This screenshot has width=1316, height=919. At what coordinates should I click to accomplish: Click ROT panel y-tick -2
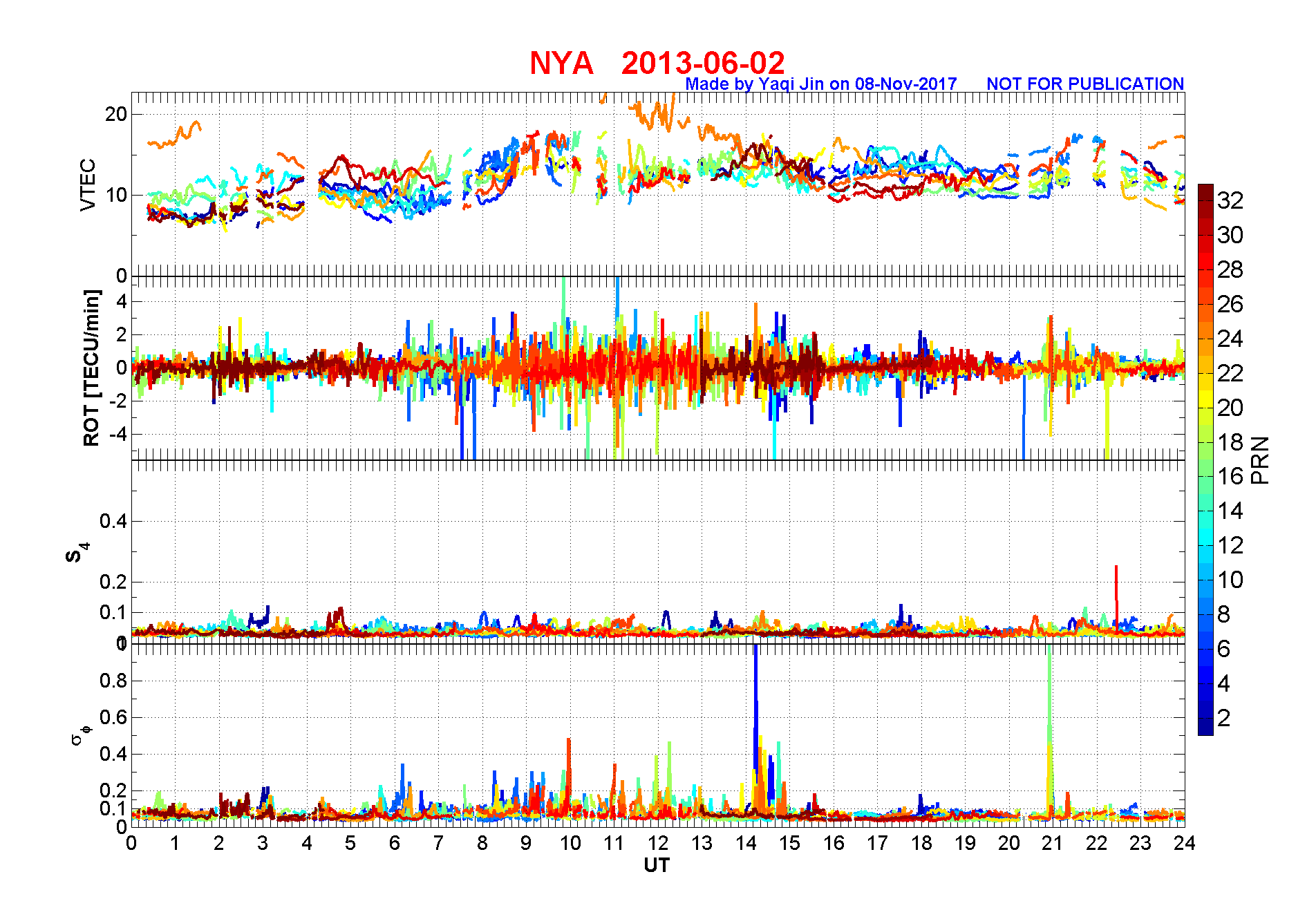pyautogui.click(x=118, y=401)
